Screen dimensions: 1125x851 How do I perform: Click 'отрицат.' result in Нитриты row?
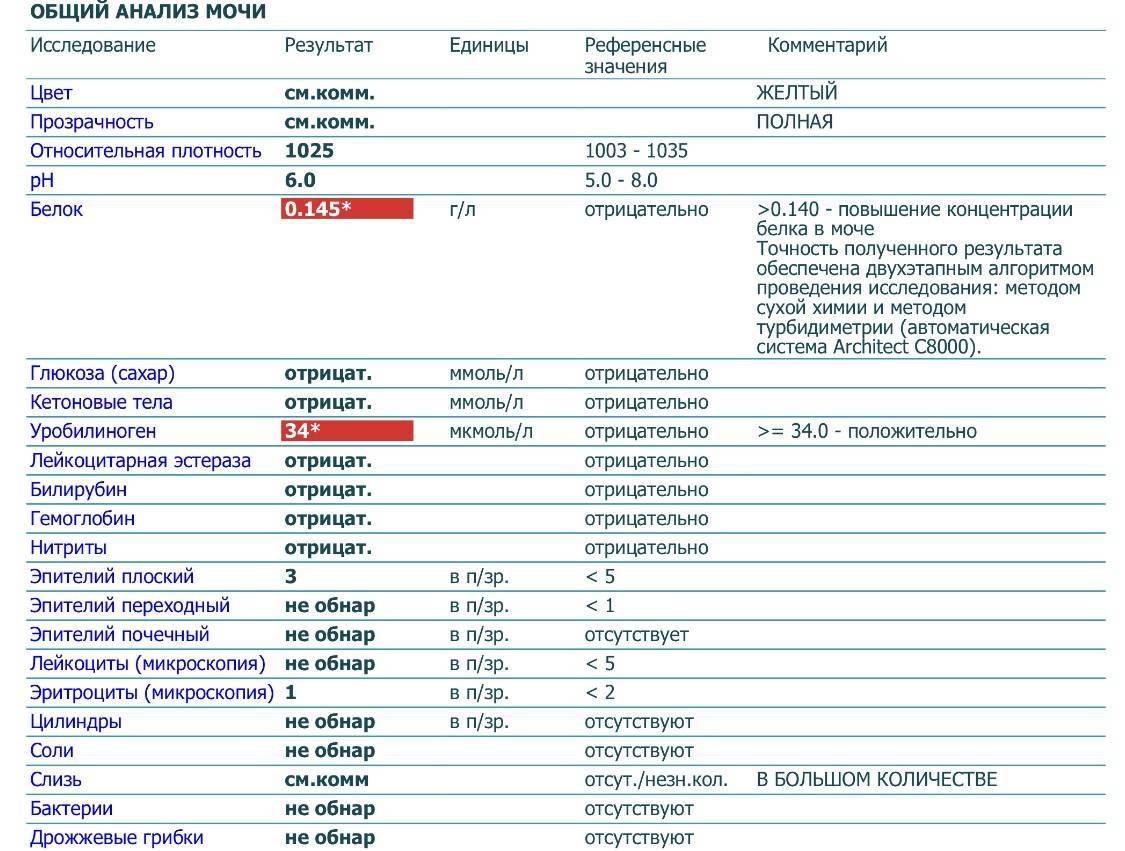328,548
